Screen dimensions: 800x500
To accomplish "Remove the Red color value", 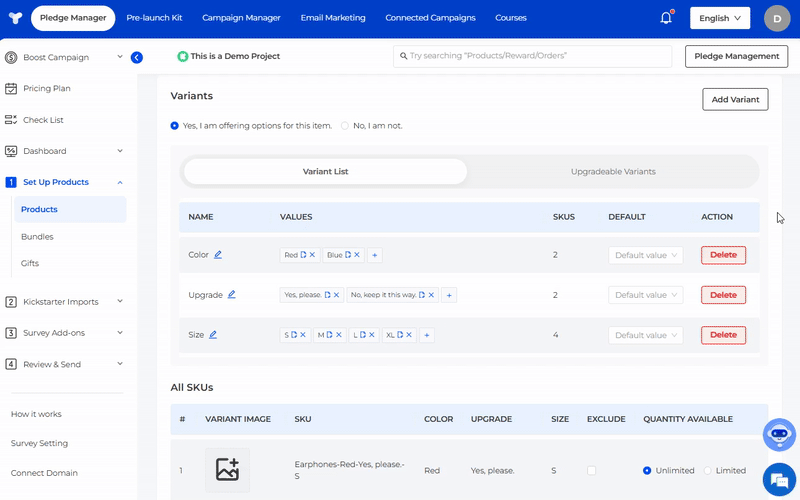I will (x=312, y=255).
